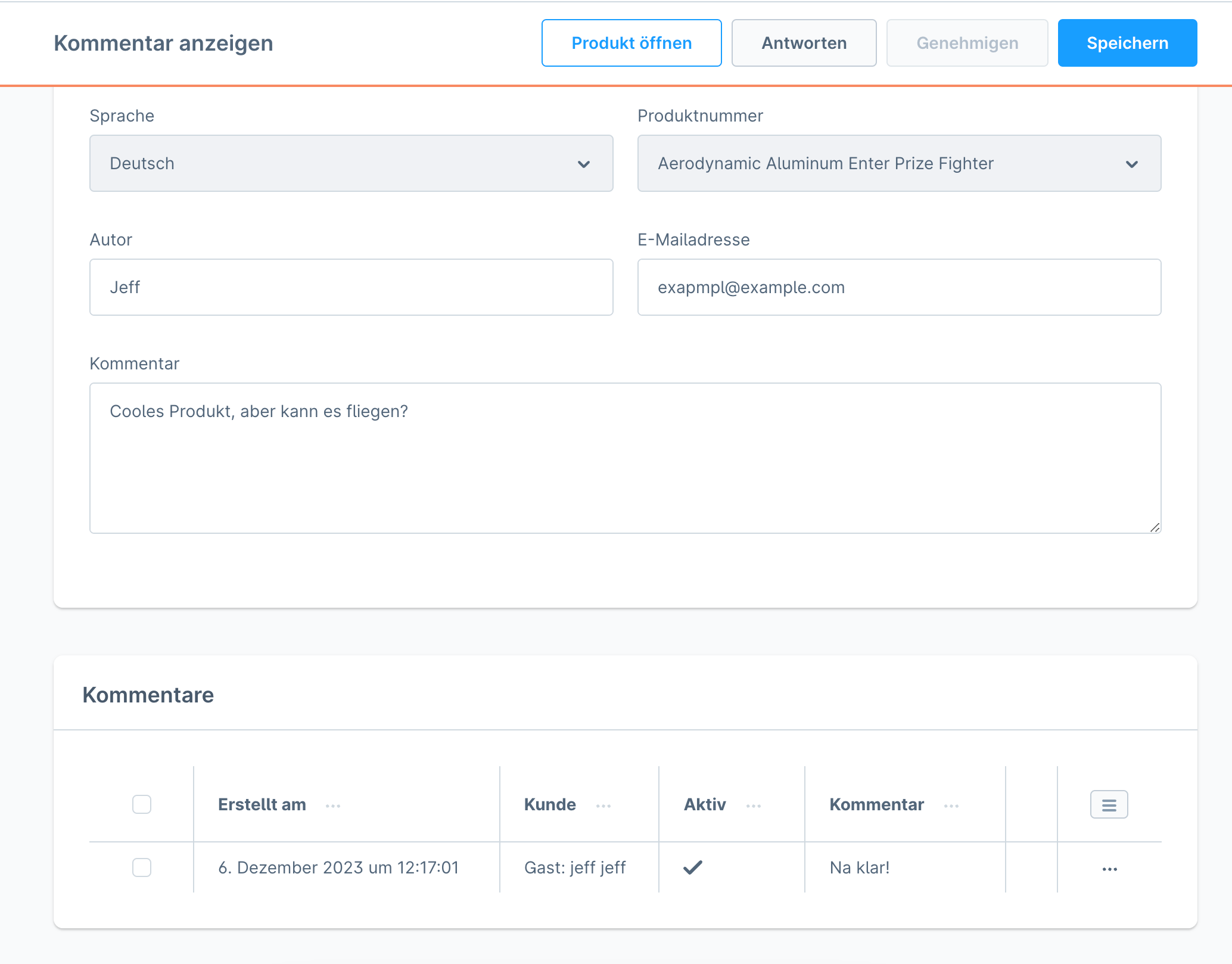1232x964 pixels.
Task: Save the comment with Speichern
Action: pos(1128,43)
